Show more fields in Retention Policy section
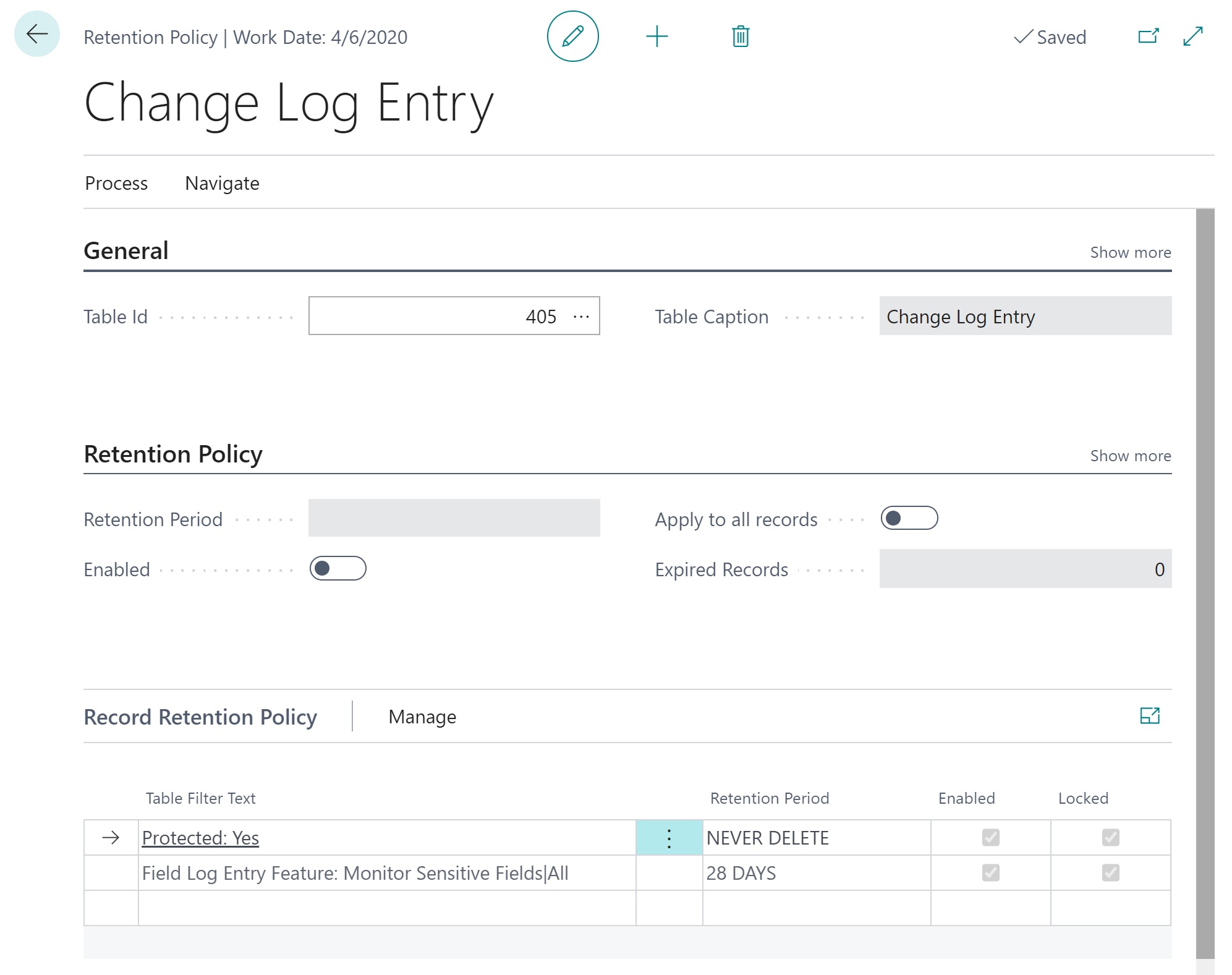 pos(1130,456)
